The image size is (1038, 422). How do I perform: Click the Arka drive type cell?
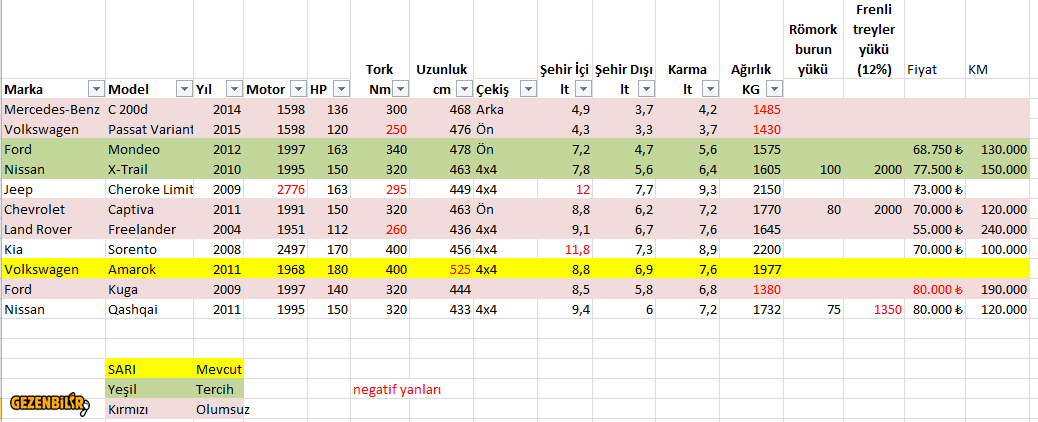[505, 109]
